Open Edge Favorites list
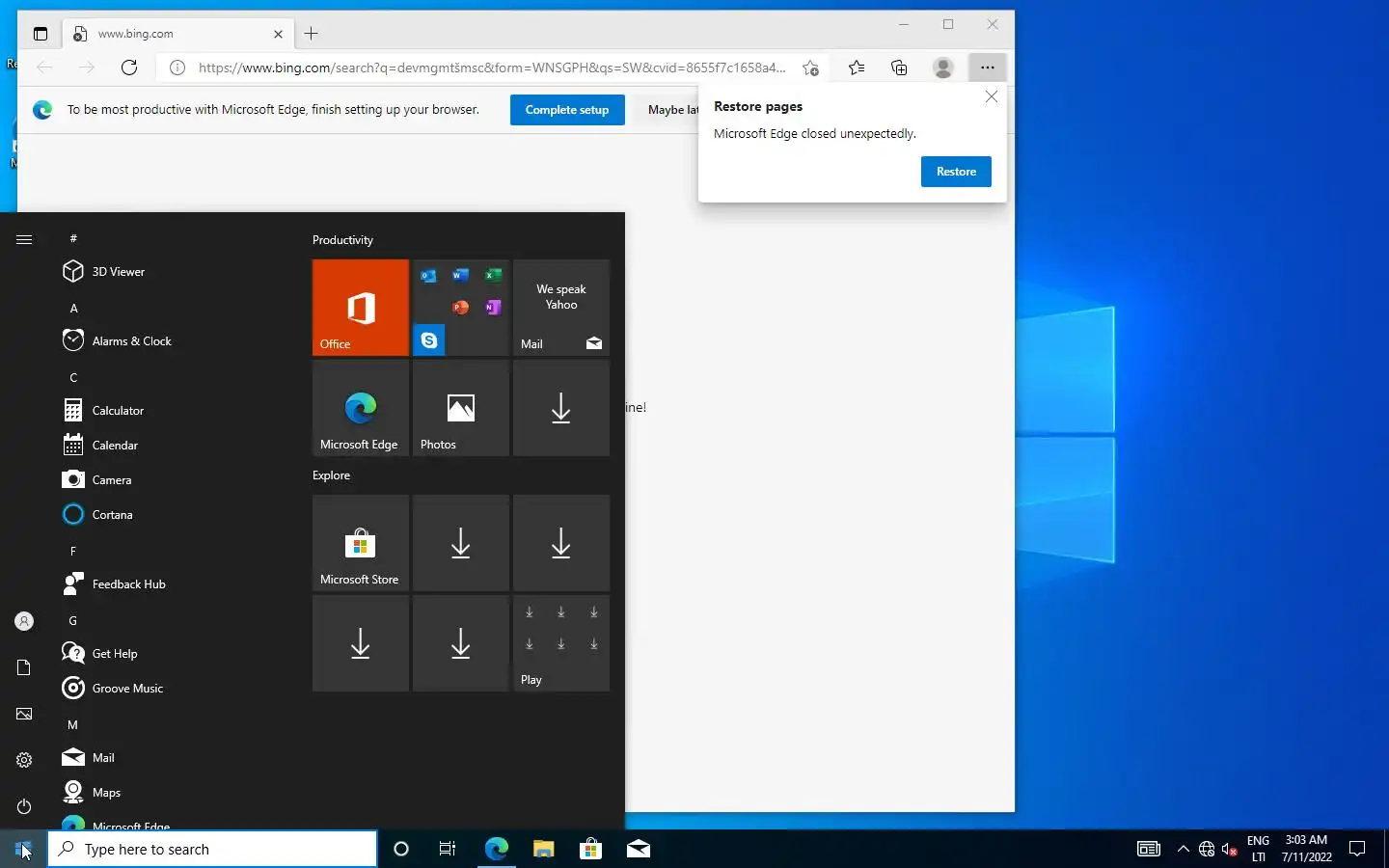This screenshot has height=868, width=1389. pos(857,68)
